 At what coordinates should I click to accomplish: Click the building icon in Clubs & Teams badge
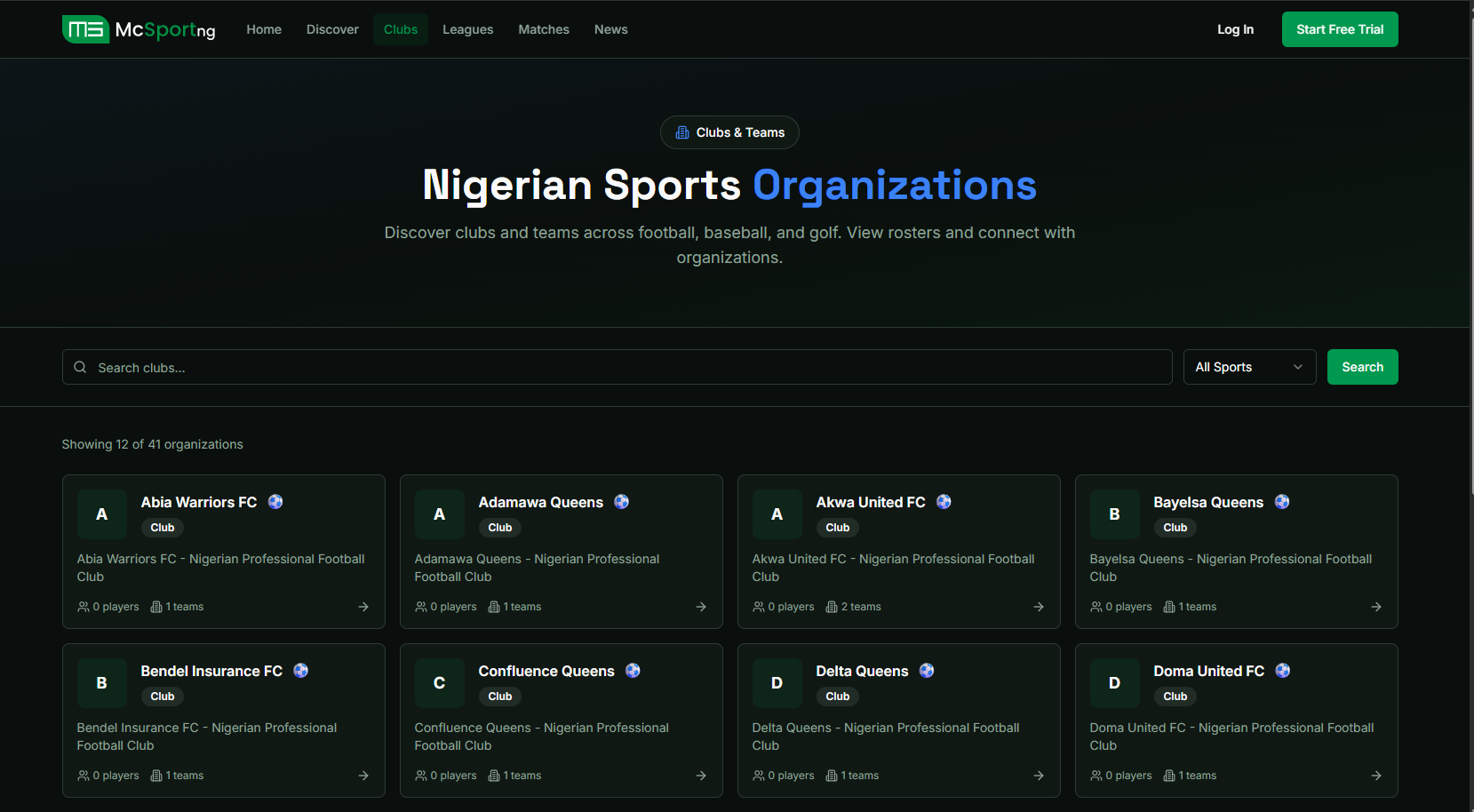tap(682, 132)
